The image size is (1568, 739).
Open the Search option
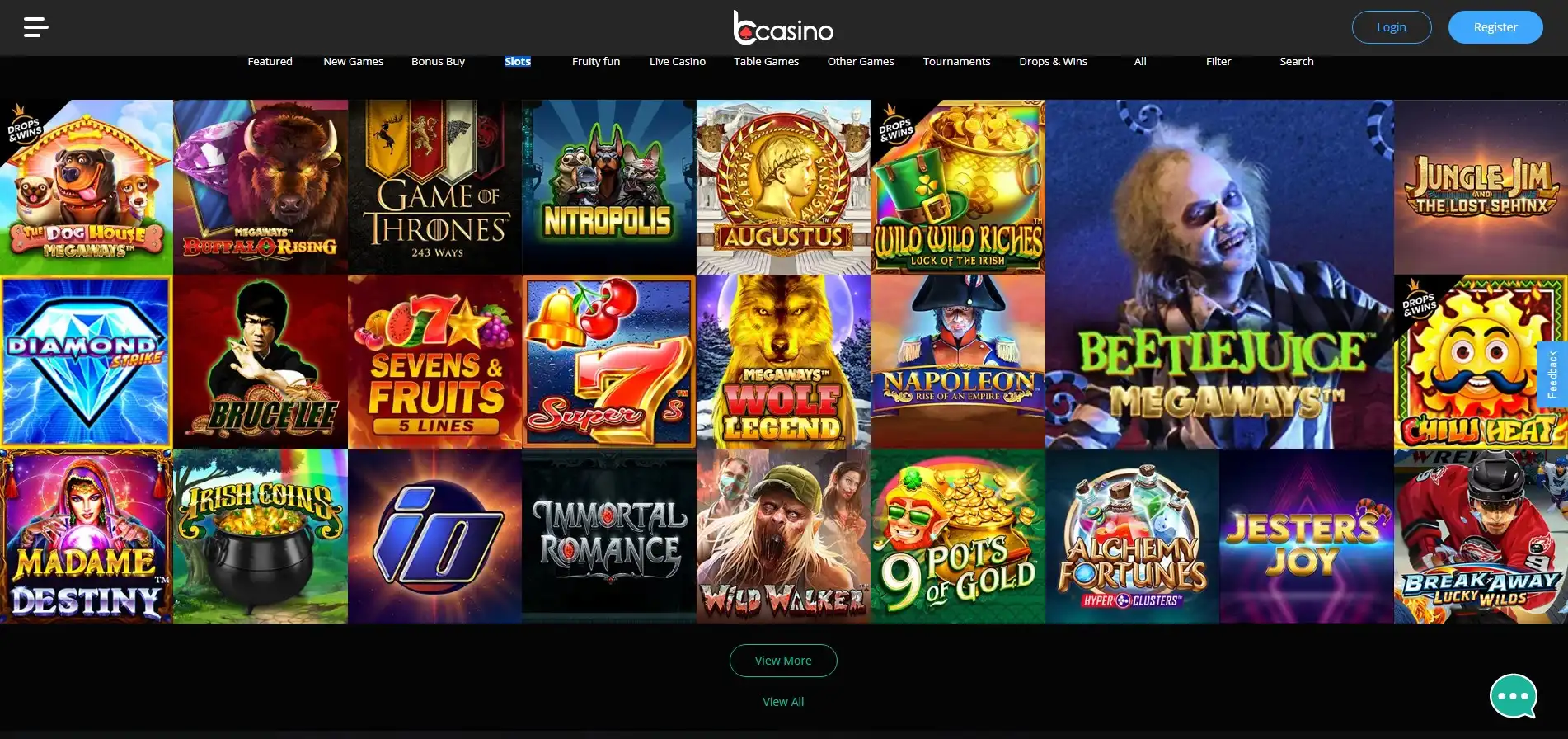(x=1297, y=61)
